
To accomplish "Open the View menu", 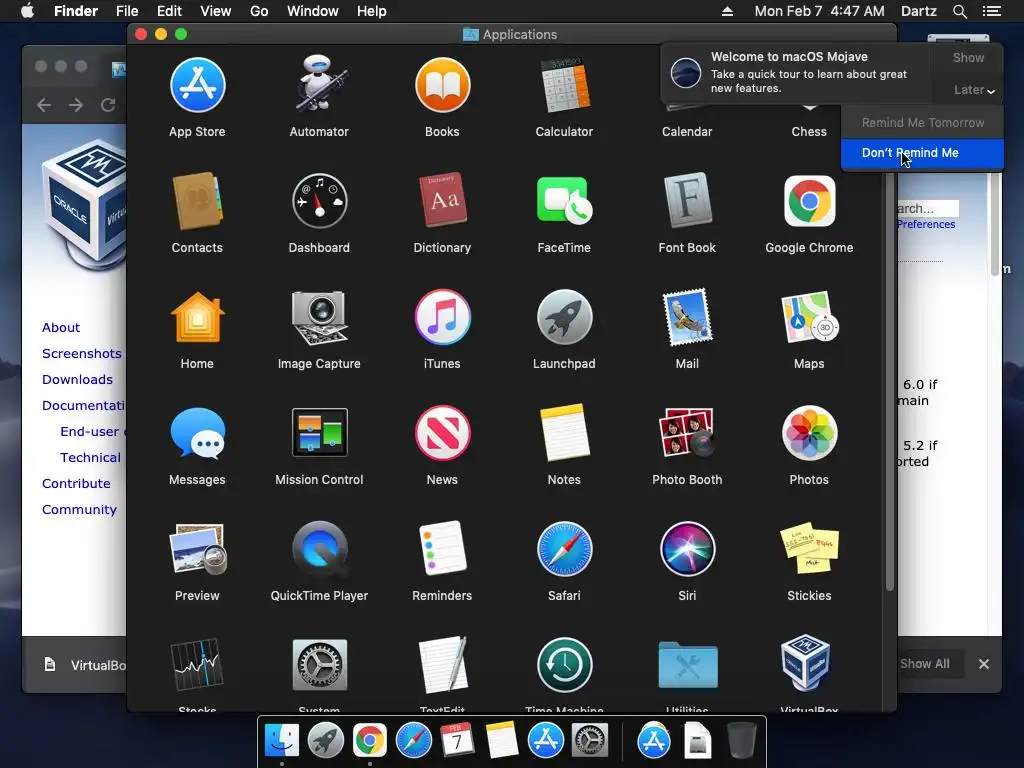I will tap(216, 11).
